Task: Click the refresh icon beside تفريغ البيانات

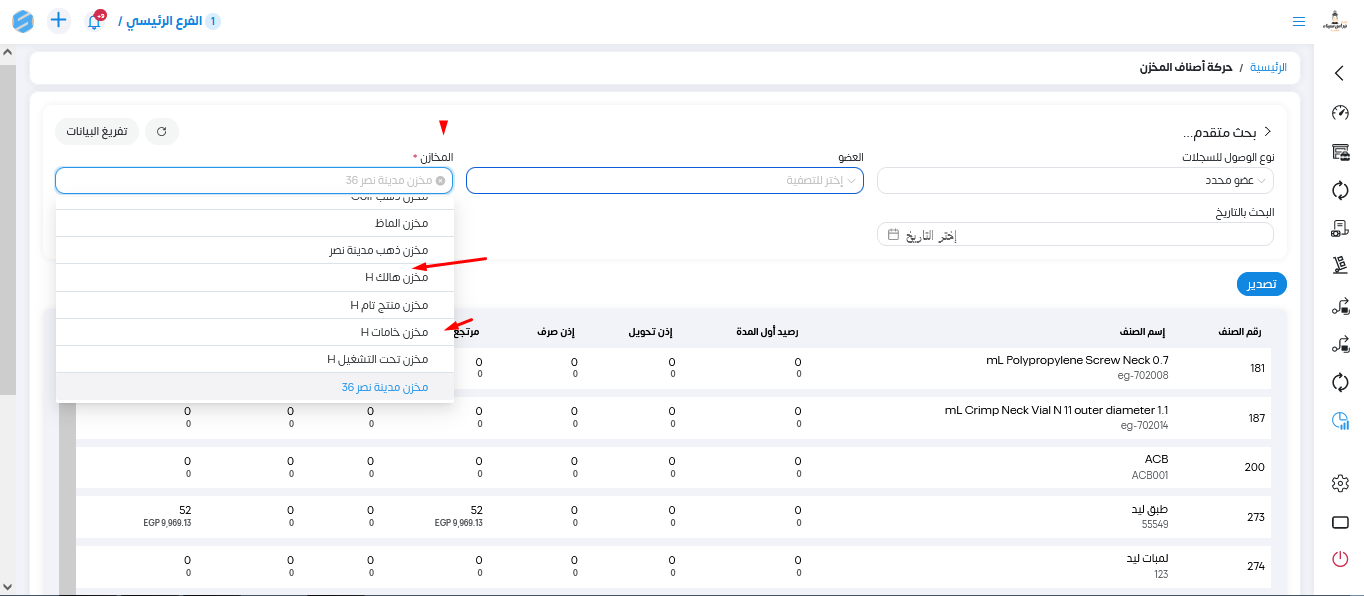Action: coord(162,131)
